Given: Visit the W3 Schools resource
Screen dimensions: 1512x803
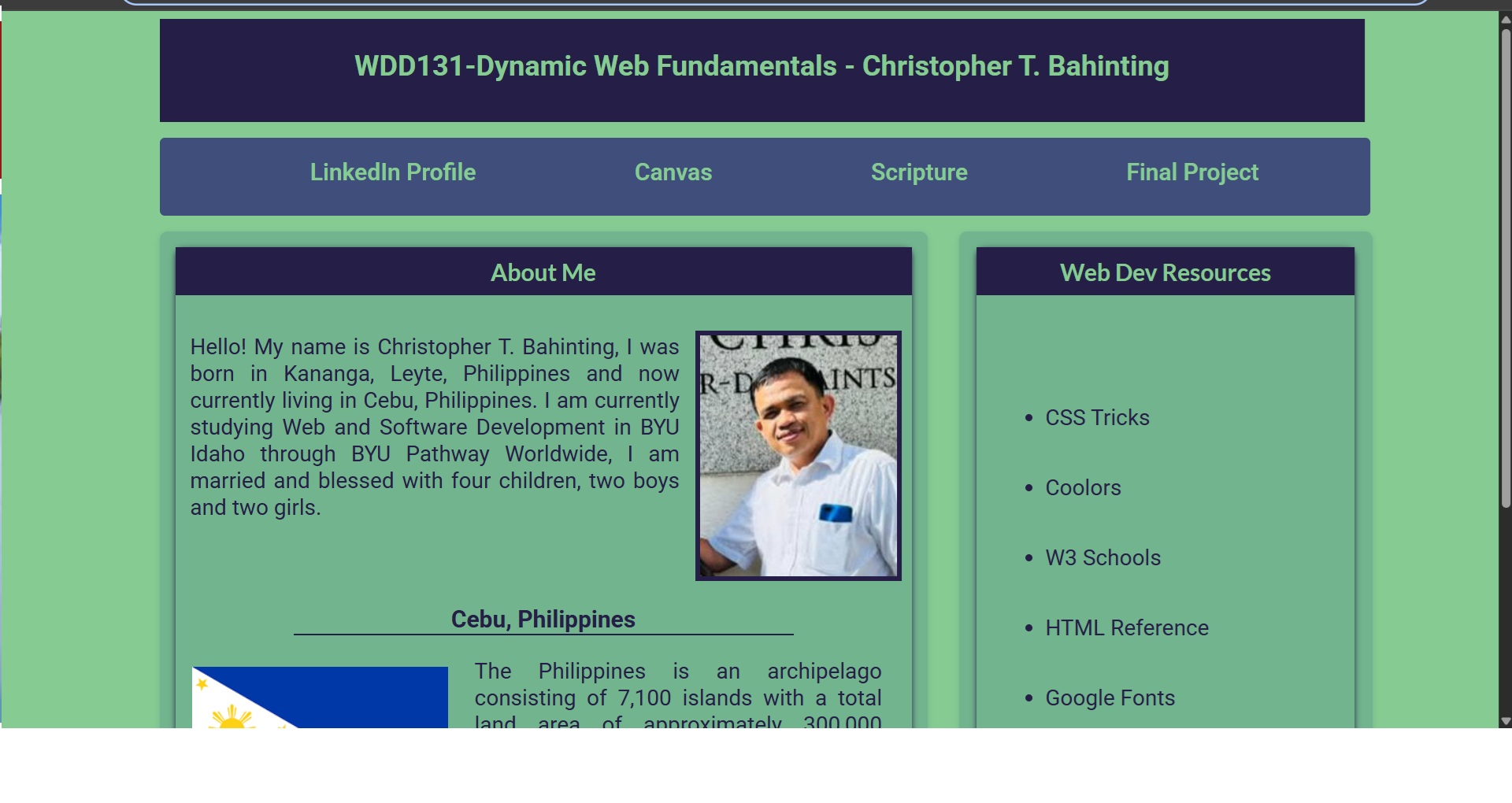Looking at the screenshot, I should pyautogui.click(x=1102, y=557).
